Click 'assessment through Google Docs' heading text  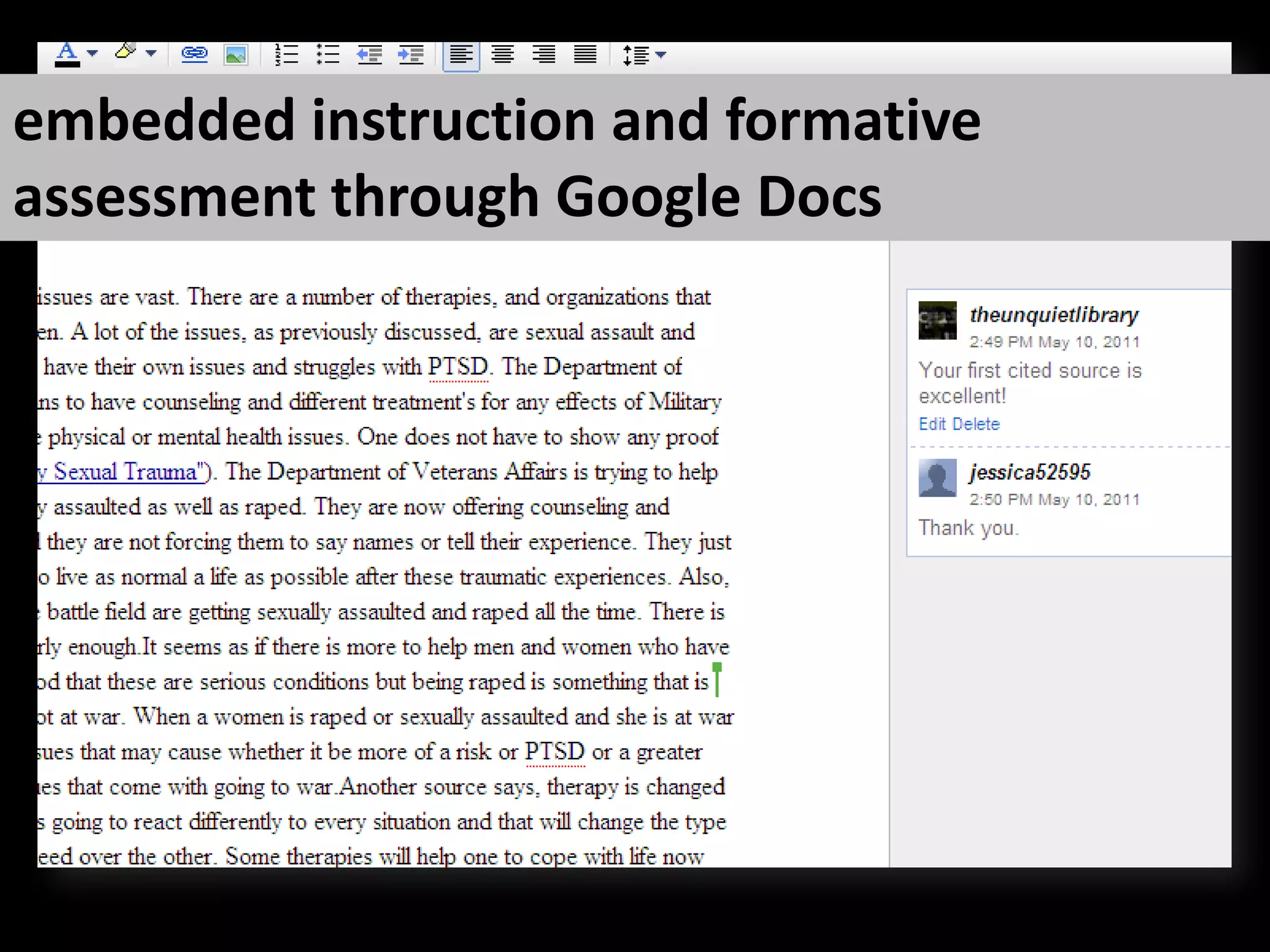point(447,196)
